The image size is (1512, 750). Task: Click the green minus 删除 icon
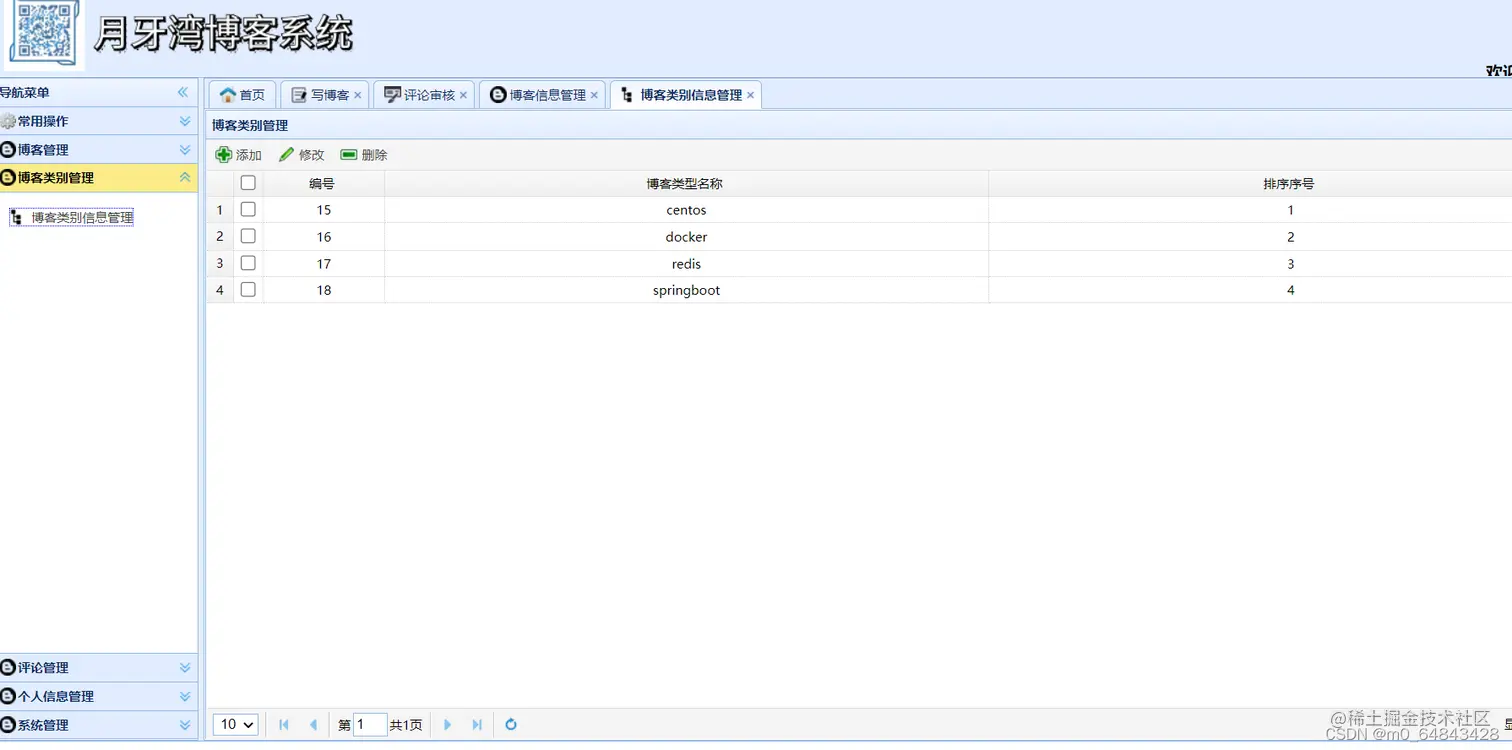(349, 155)
